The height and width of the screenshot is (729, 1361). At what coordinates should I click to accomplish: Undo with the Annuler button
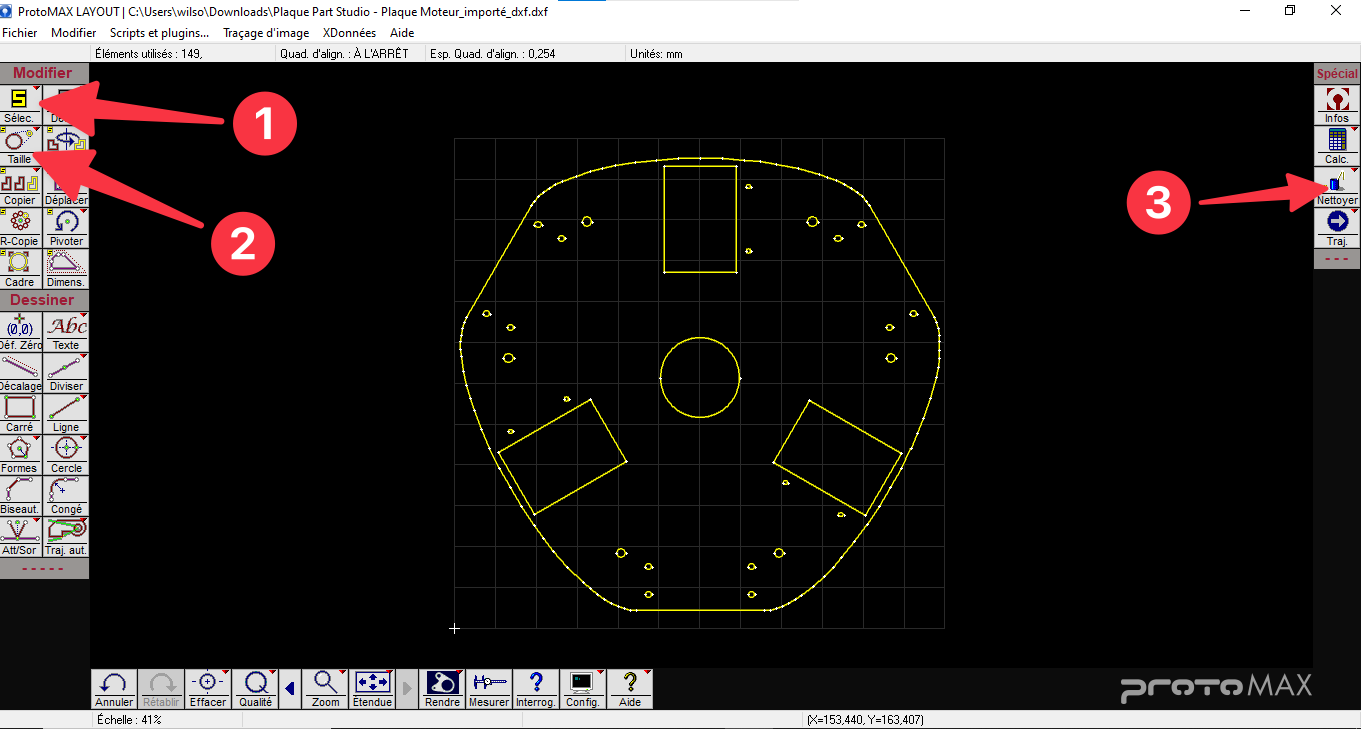114,689
